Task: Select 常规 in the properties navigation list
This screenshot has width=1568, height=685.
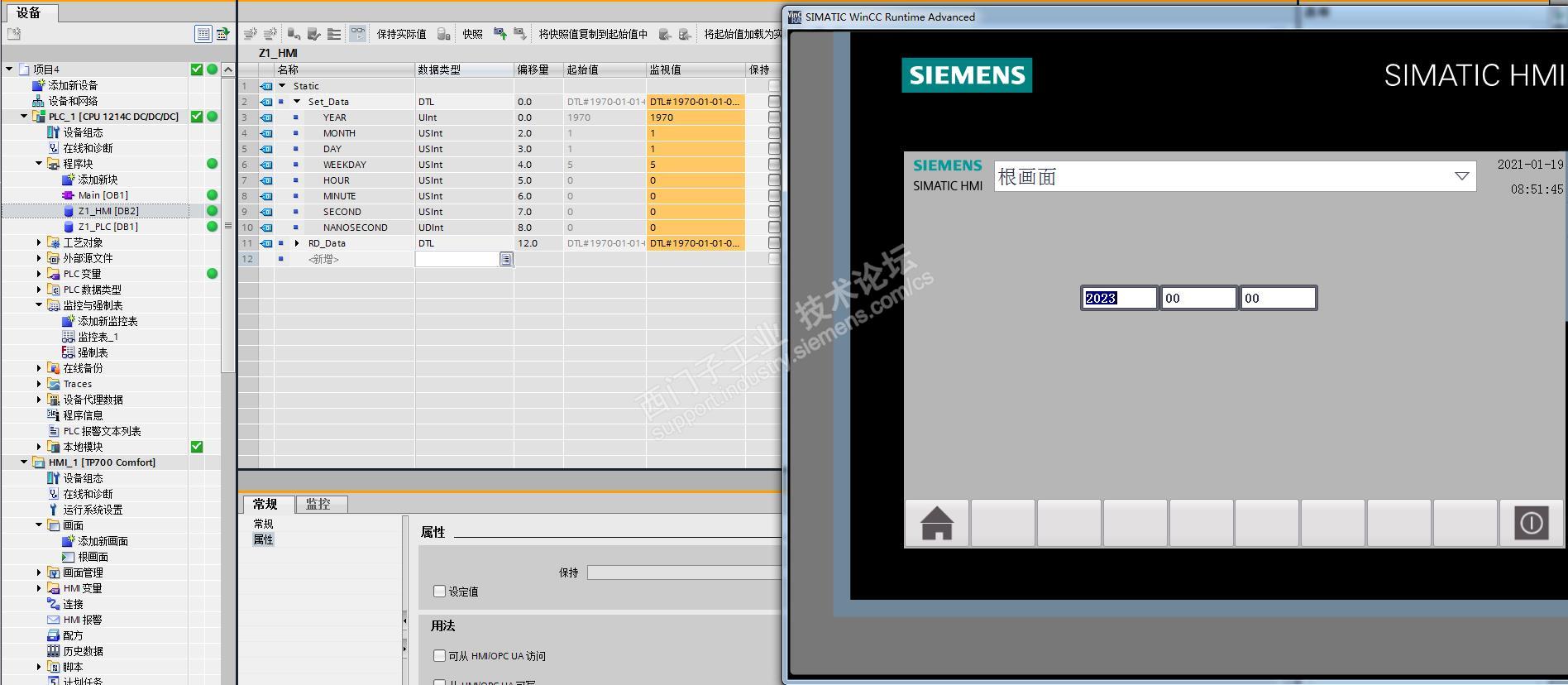Action: pos(263,524)
